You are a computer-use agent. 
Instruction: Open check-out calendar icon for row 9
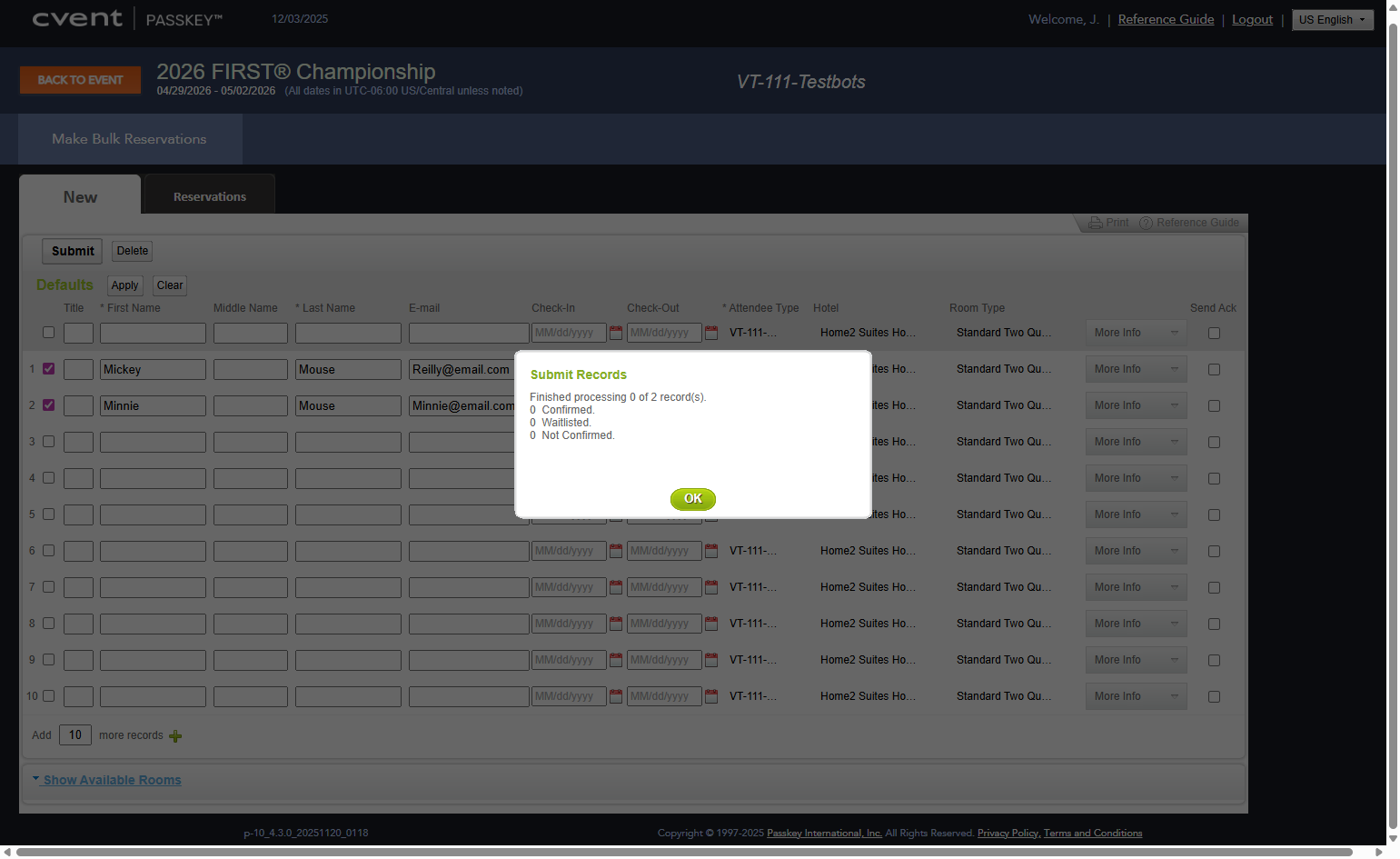tap(711, 660)
